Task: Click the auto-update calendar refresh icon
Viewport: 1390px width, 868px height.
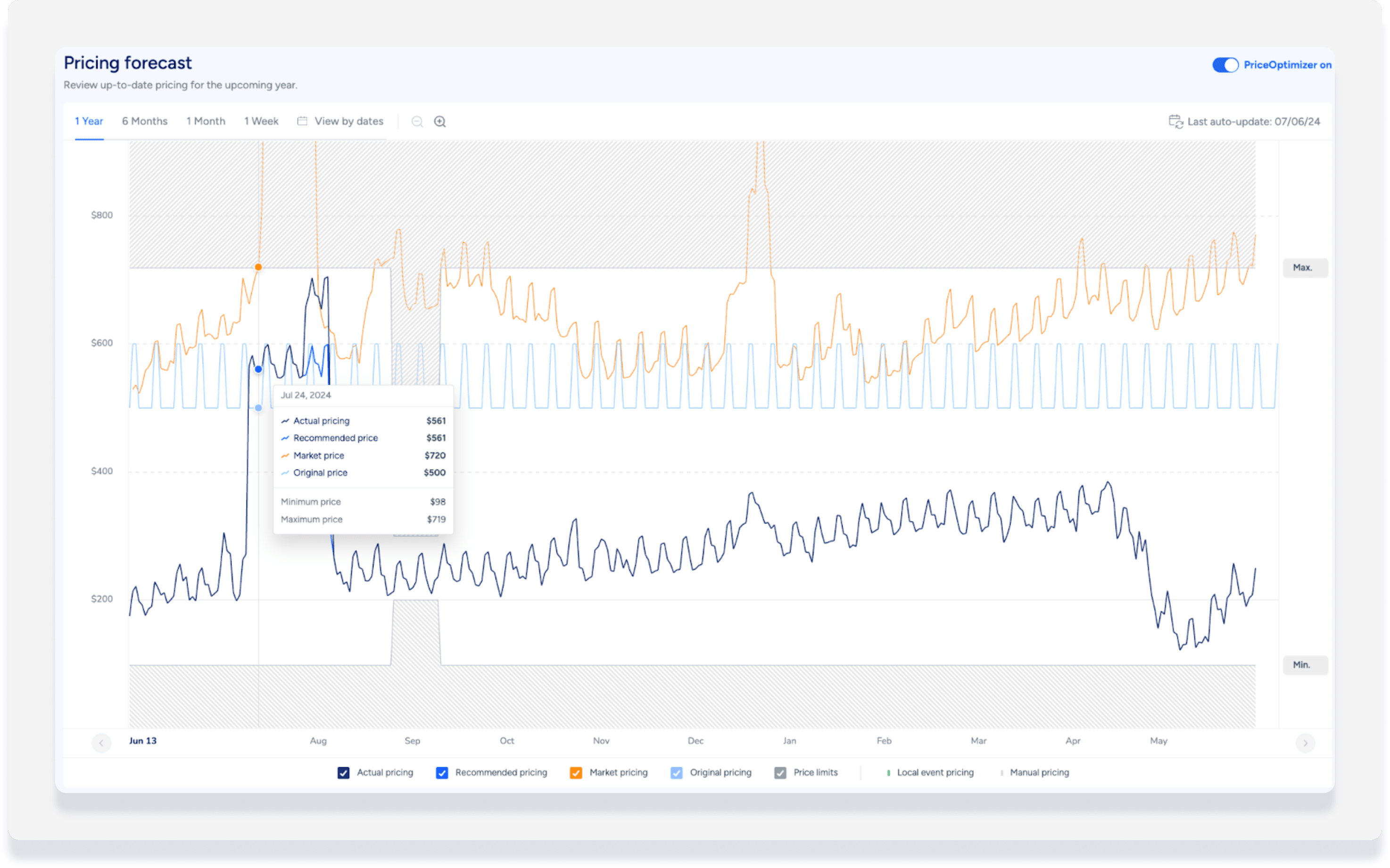Action: pos(1175,122)
